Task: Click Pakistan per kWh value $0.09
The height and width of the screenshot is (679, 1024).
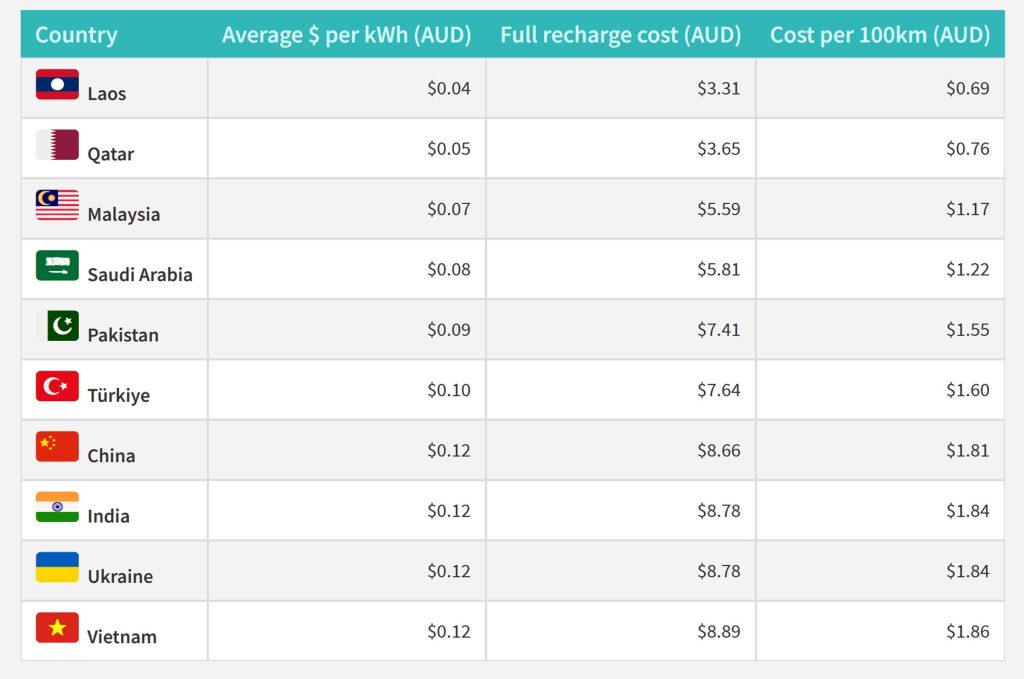Action: coord(449,330)
